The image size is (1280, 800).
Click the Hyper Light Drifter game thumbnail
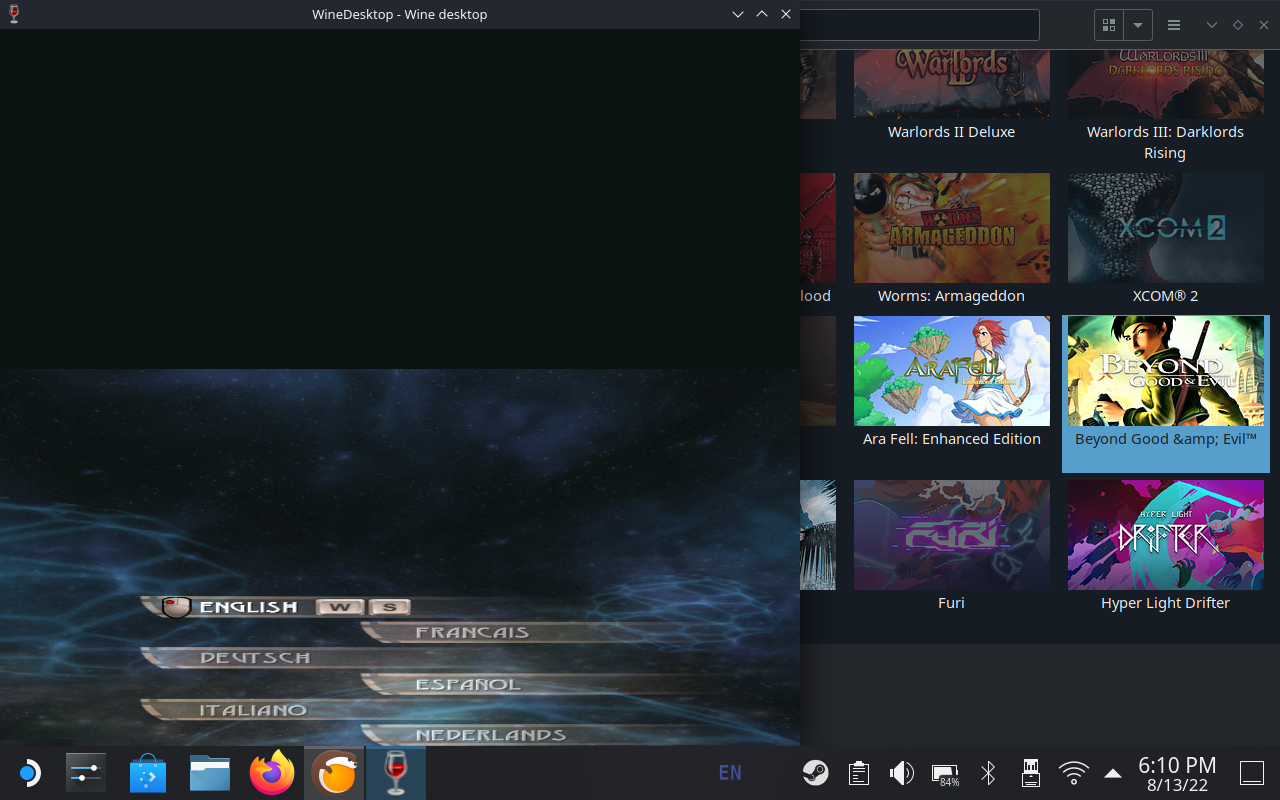coord(1165,535)
